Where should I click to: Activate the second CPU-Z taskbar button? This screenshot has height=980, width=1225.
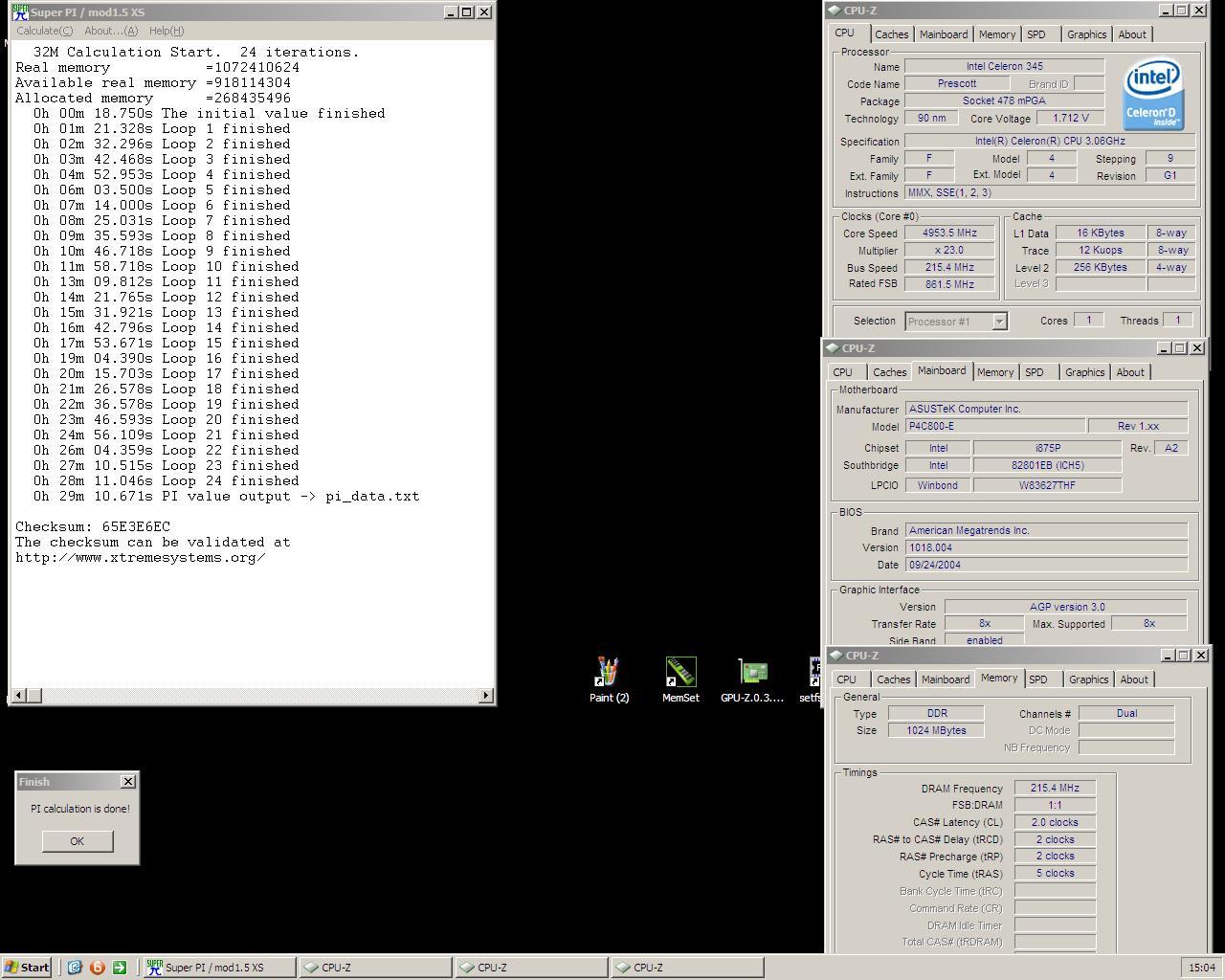pyautogui.click(x=531, y=968)
